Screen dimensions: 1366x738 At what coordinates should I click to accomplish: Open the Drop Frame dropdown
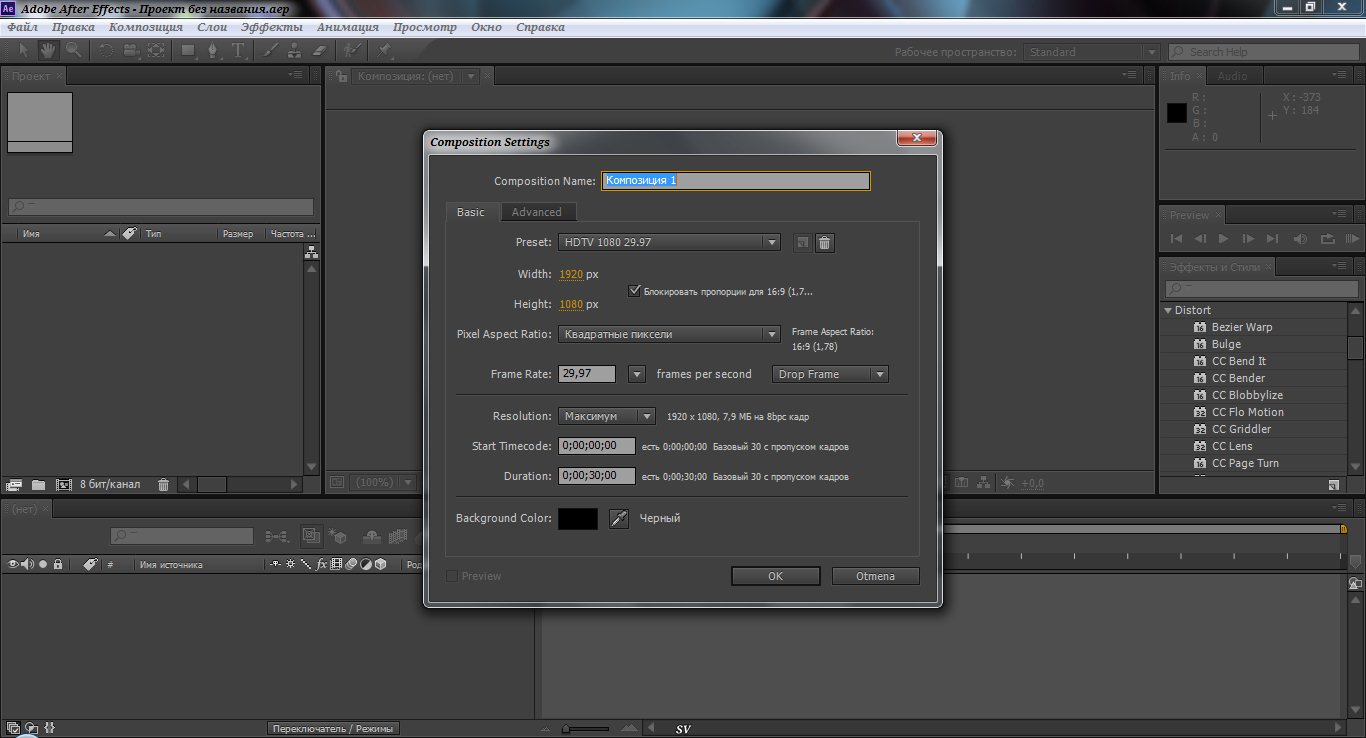pos(830,374)
